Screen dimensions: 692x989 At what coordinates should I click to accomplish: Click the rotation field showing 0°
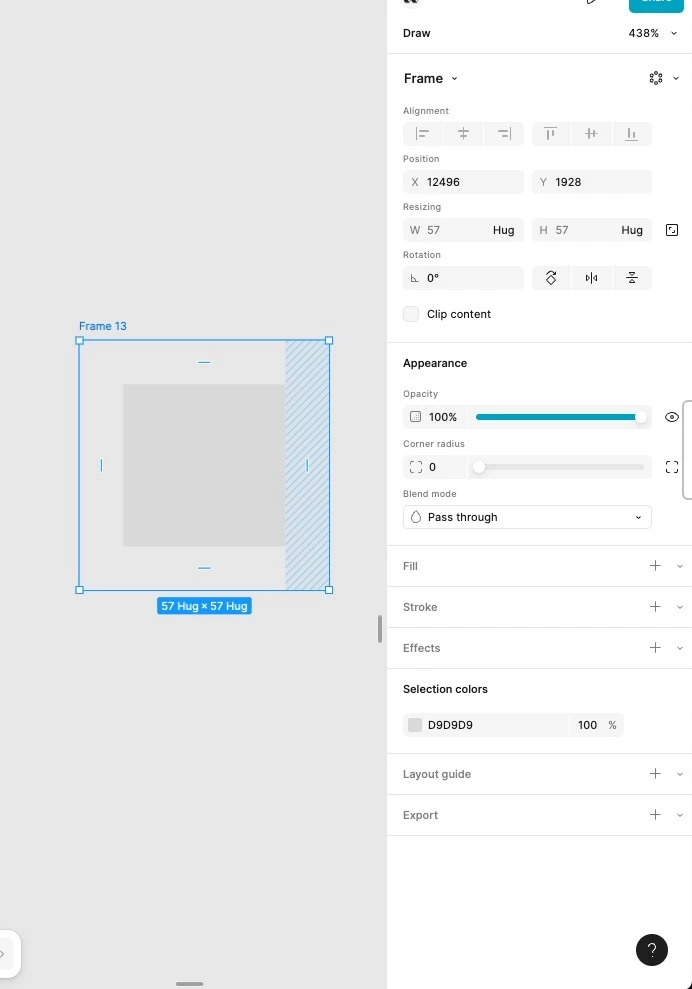click(x=463, y=278)
